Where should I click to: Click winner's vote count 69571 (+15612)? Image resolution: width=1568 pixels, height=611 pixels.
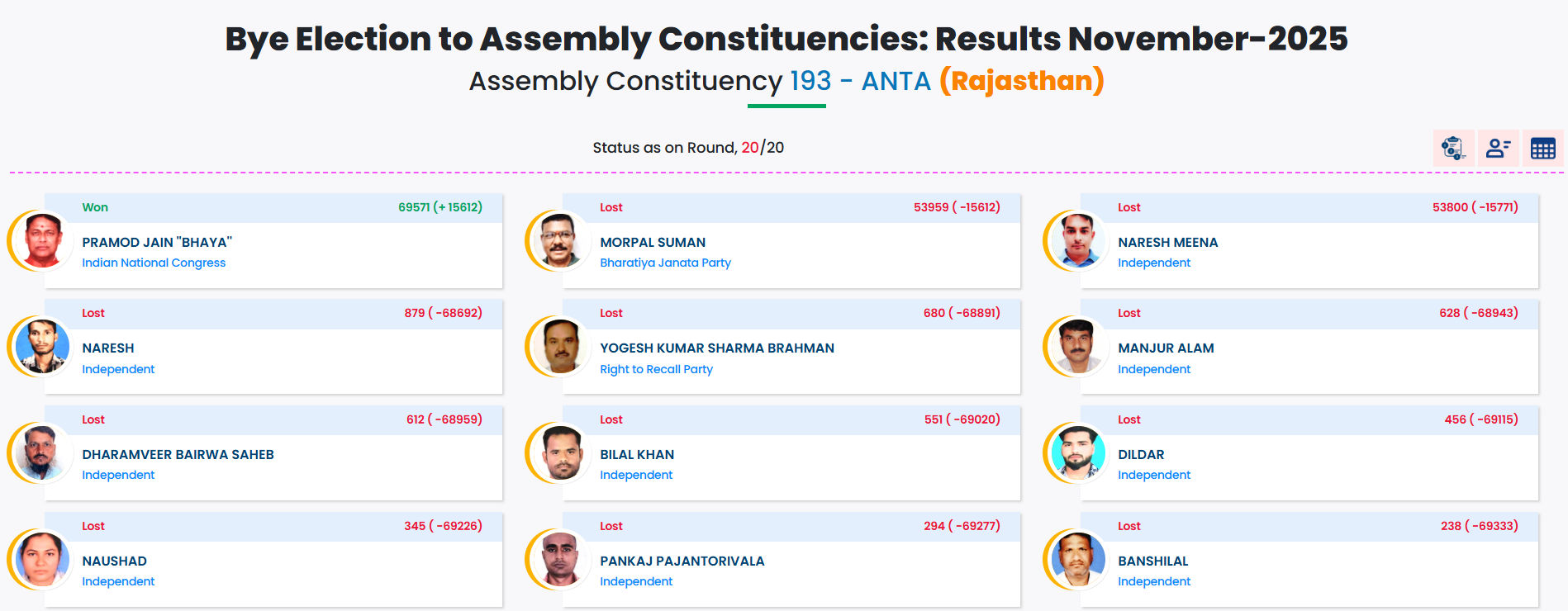(x=440, y=208)
